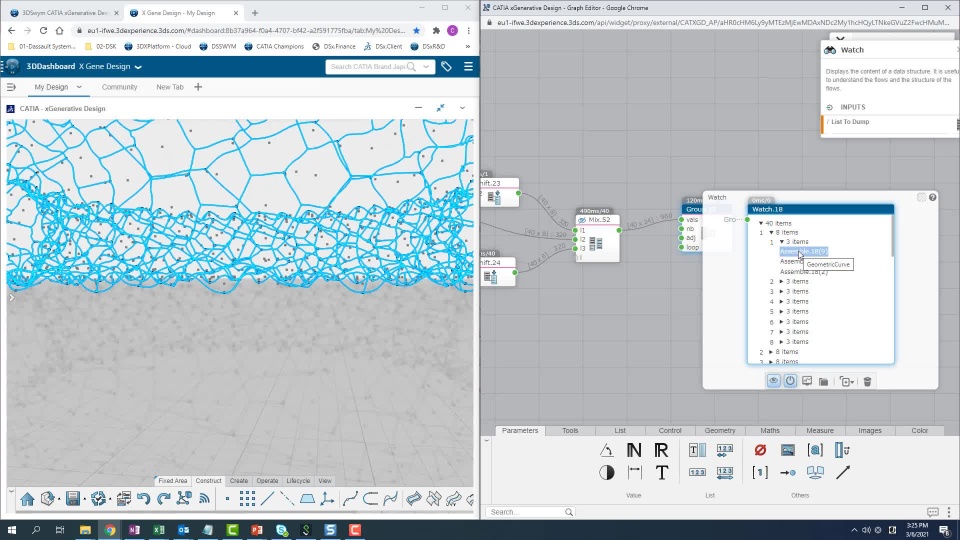Click the image icon in the Others group

[787, 450]
